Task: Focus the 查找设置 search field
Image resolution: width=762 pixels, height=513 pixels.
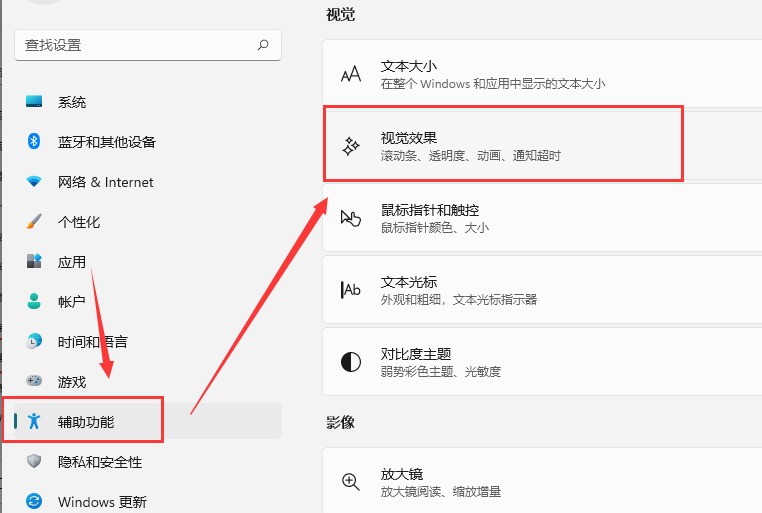Action: [x=148, y=45]
